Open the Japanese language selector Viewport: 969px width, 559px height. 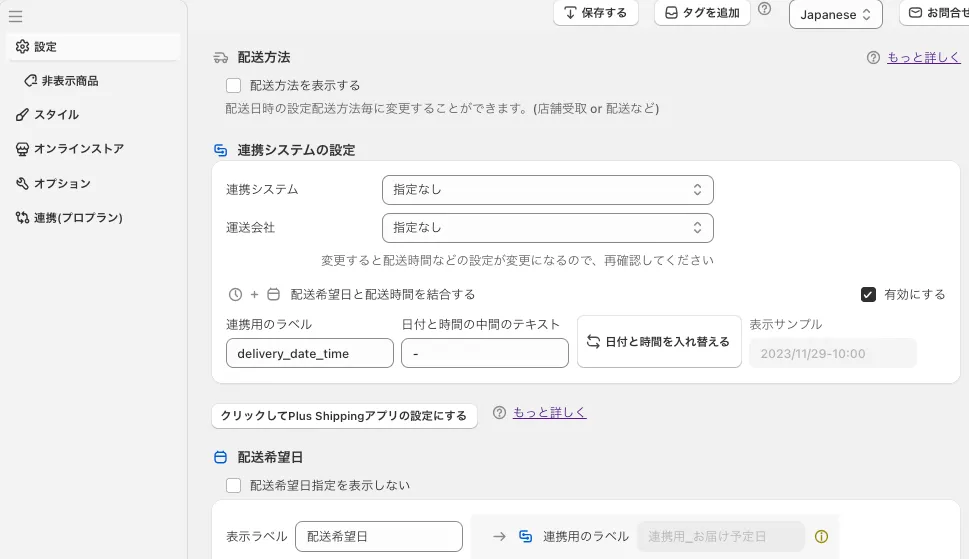pyautogui.click(x=835, y=15)
